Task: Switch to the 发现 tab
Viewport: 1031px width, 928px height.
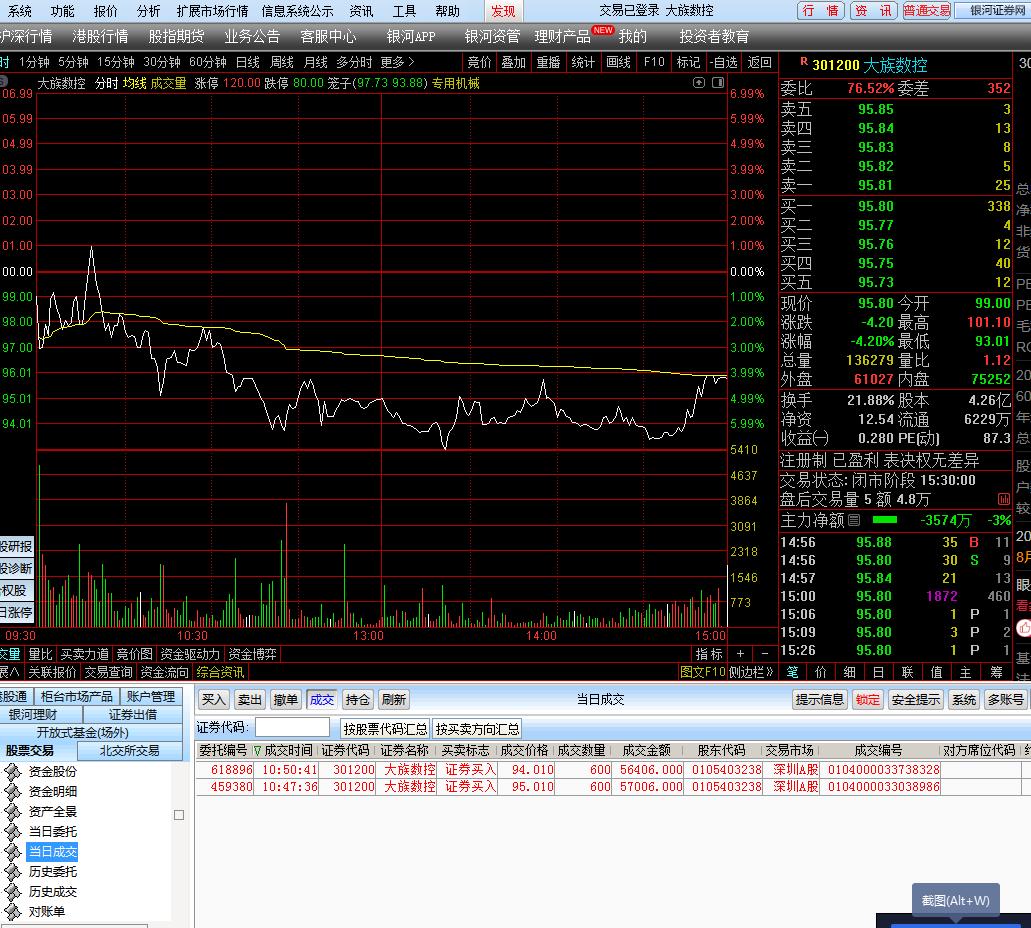Action: tap(504, 11)
